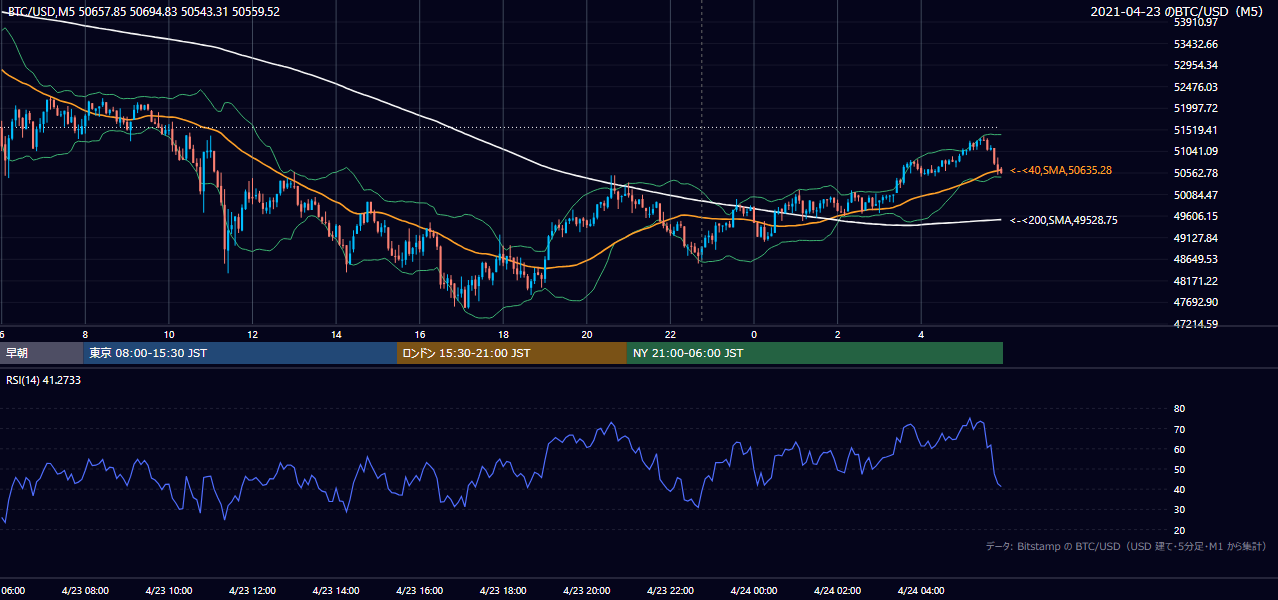Click RSI scale value 70
This screenshot has height=600, width=1278.
coord(1179,429)
